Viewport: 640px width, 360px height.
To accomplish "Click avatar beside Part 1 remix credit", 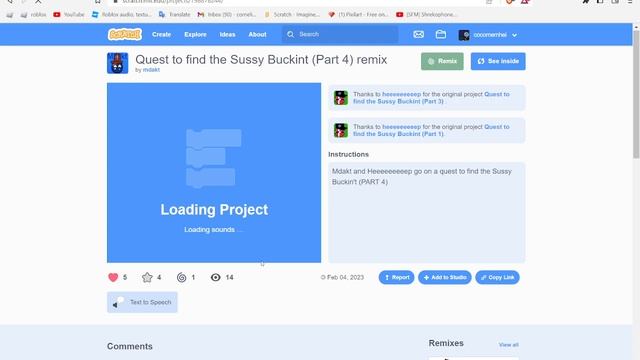I will [341, 130].
